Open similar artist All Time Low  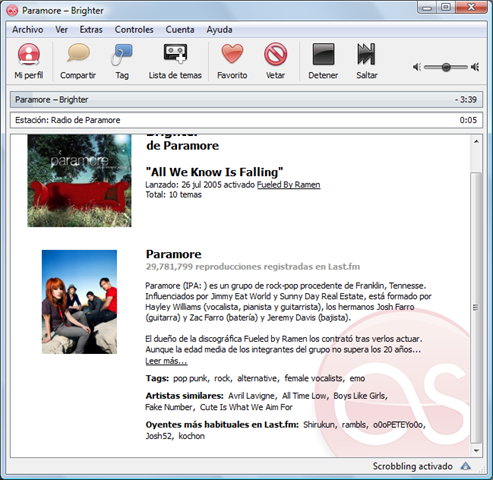click(305, 396)
